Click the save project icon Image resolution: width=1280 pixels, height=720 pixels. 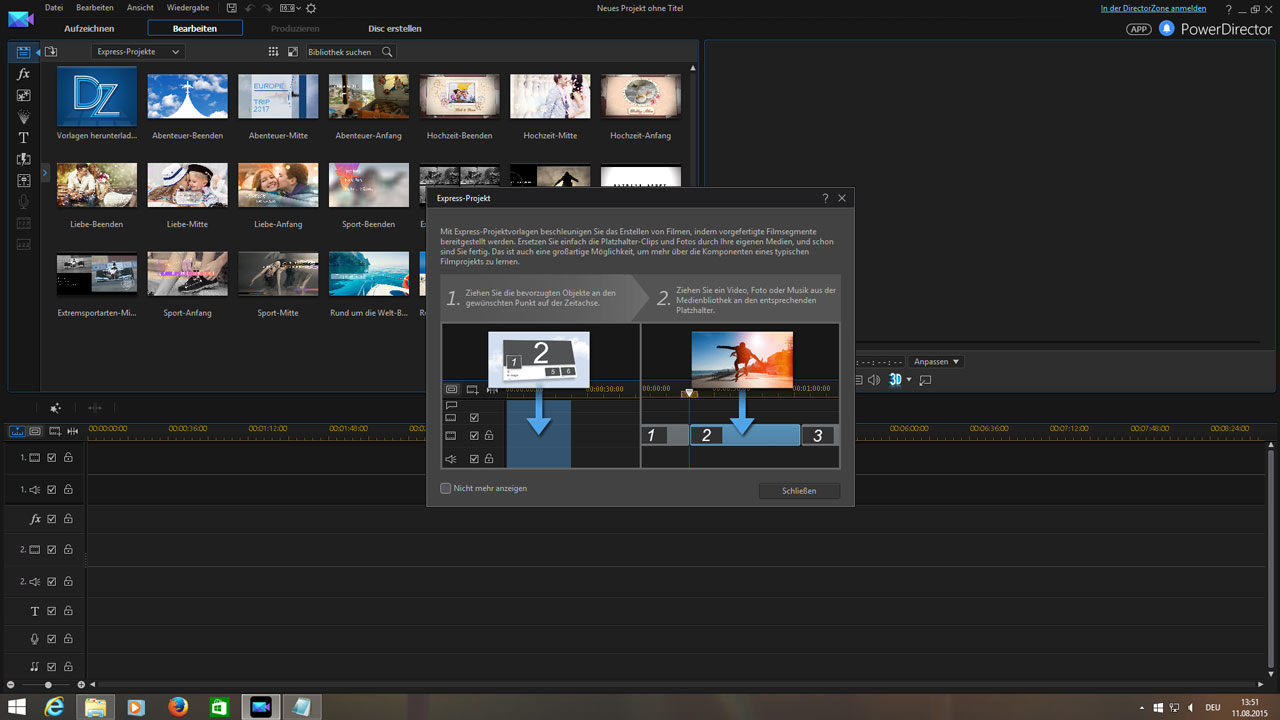[232, 8]
